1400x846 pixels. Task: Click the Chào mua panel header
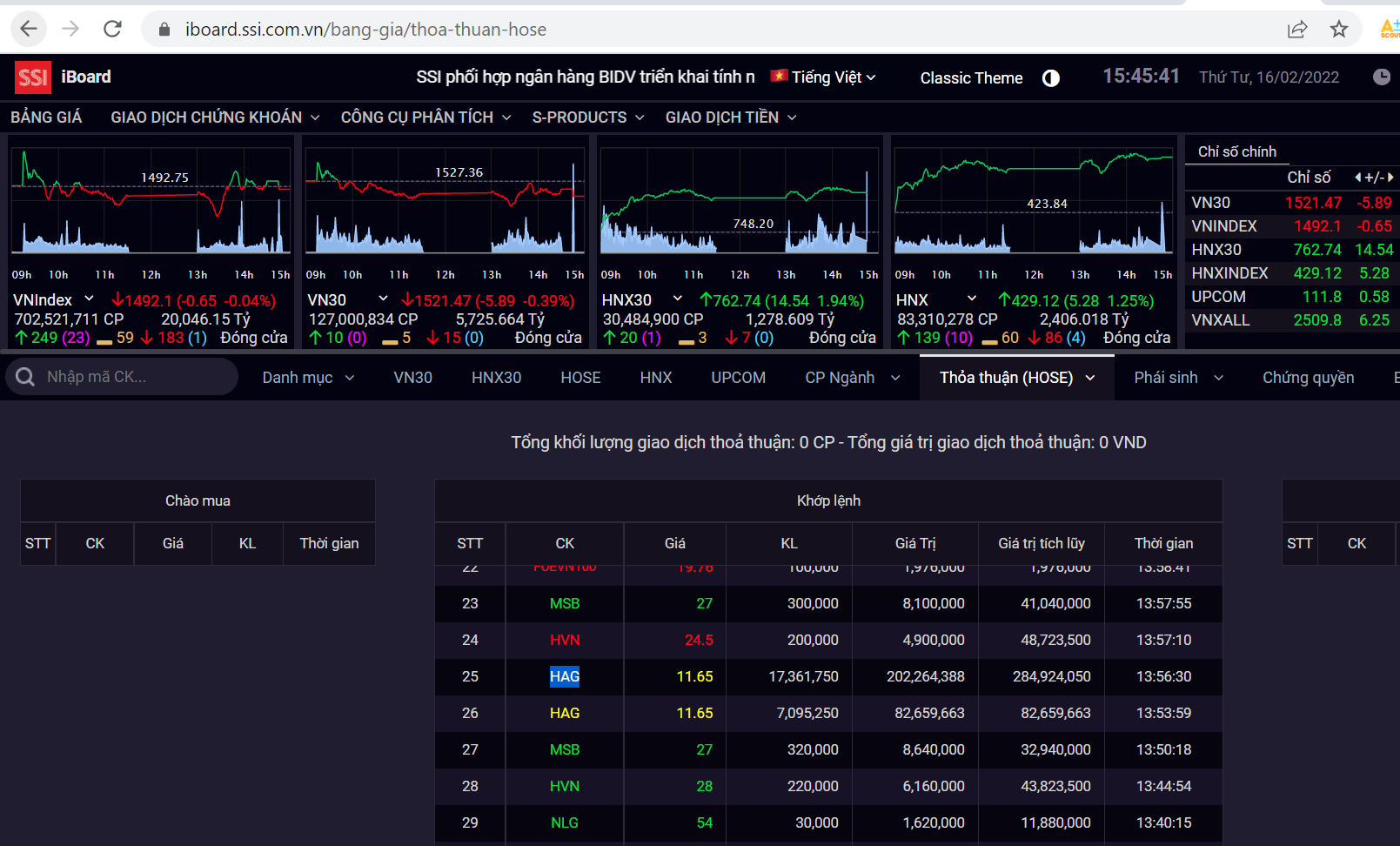coord(198,500)
